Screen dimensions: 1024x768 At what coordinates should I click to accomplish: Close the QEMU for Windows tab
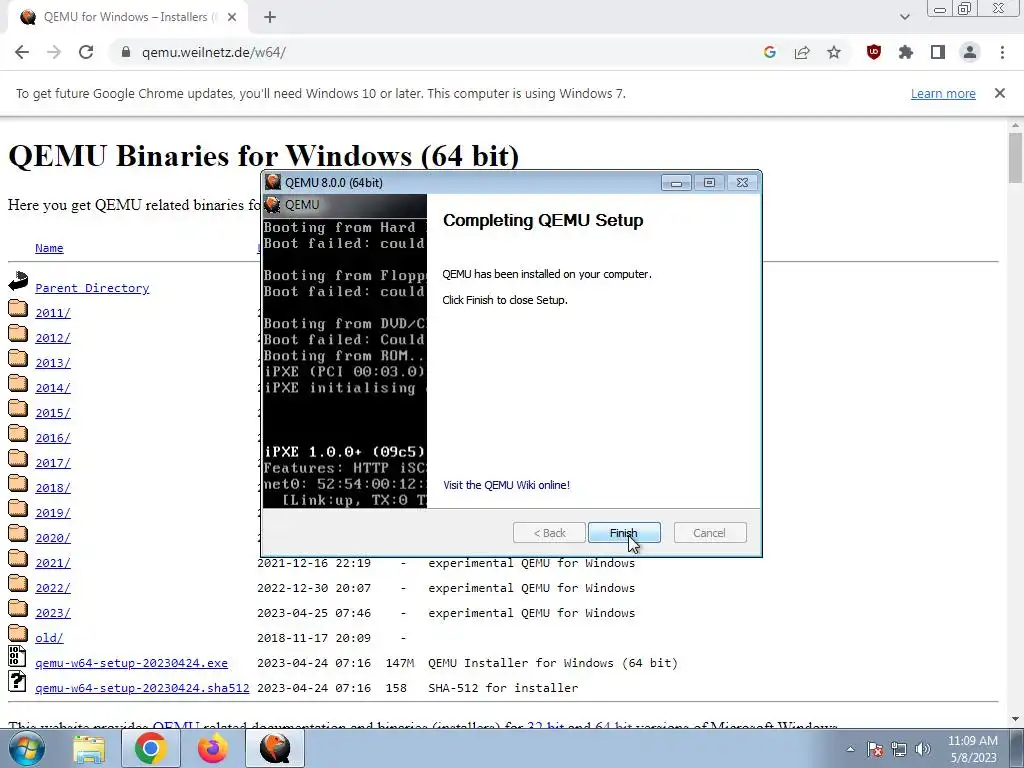pyautogui.click(x=232, y=18)
